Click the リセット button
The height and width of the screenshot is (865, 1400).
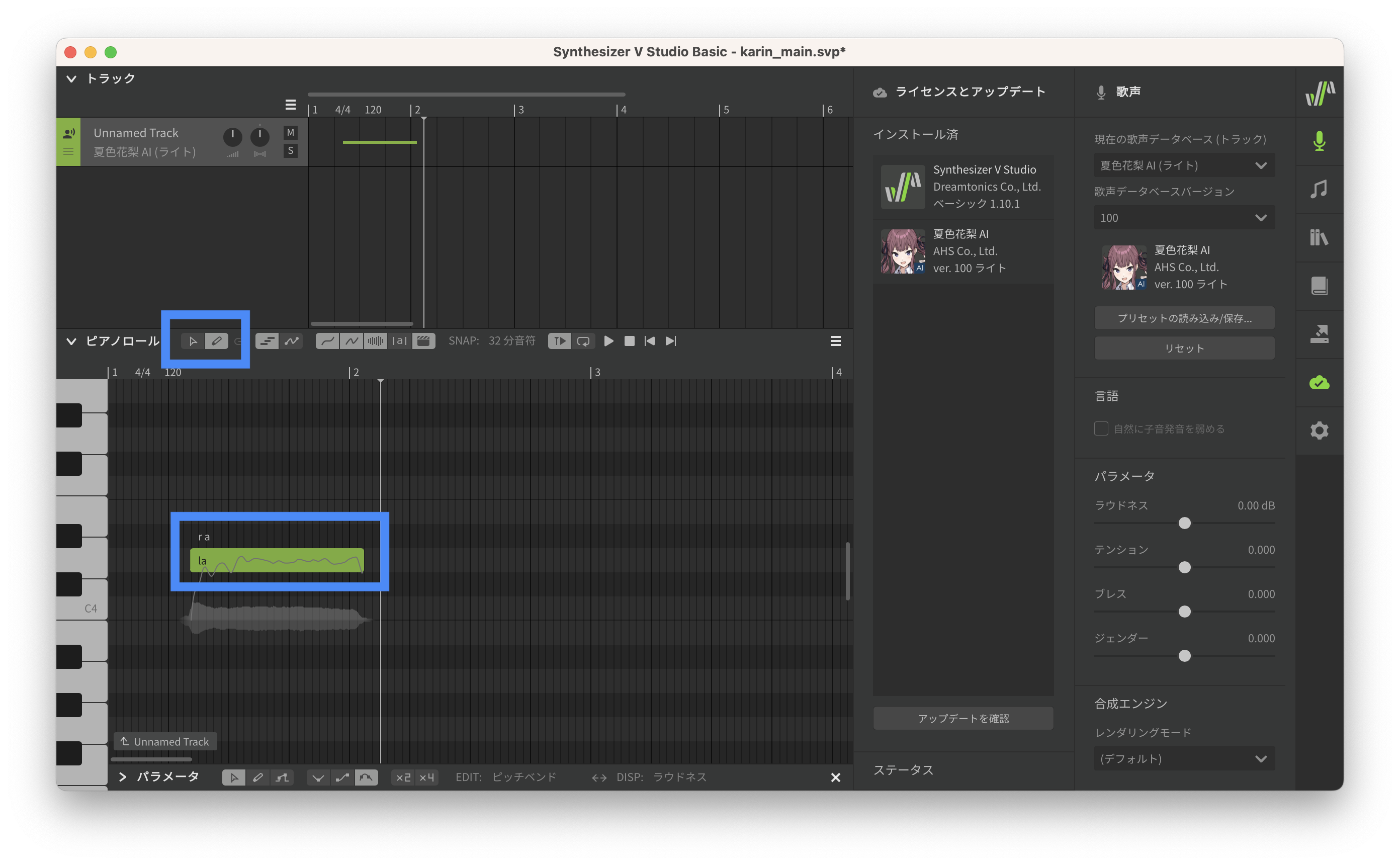(x=1184, y=349)
